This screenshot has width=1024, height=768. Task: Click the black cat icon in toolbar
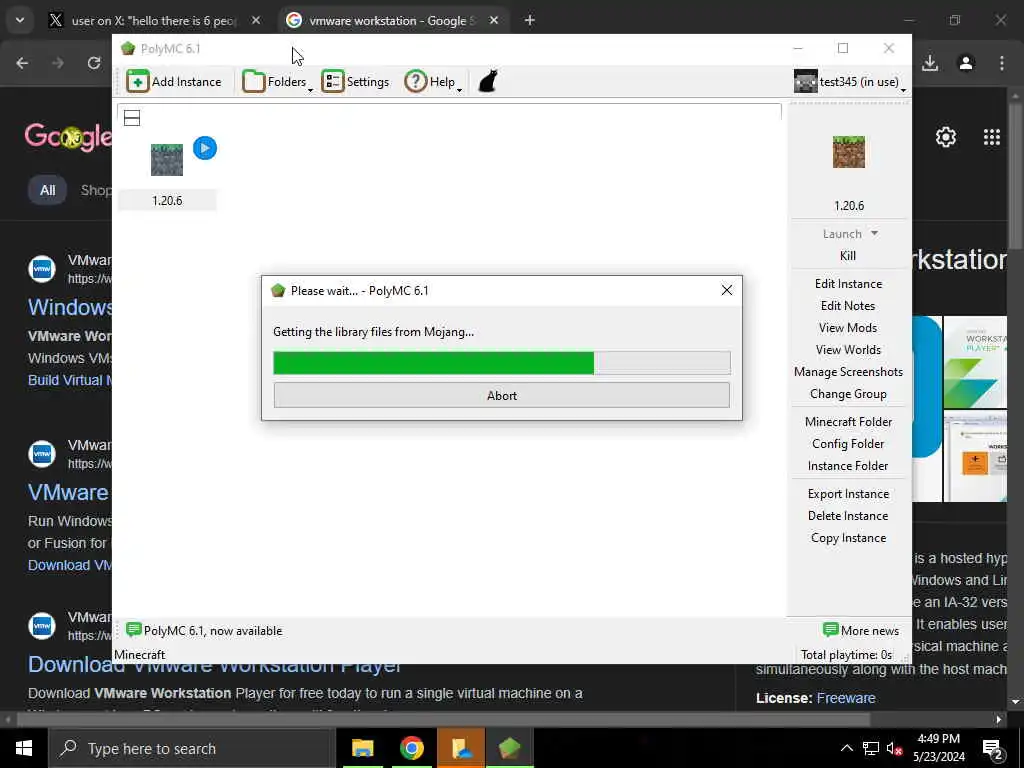coord(488,82)
